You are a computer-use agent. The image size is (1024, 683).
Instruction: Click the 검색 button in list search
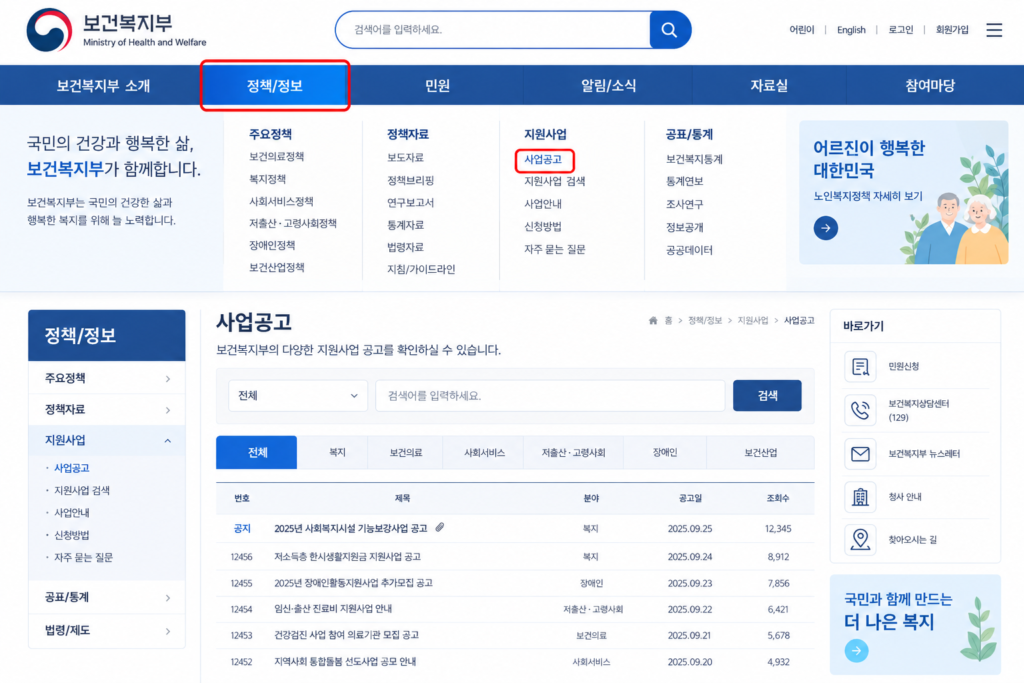pos(767,396)
